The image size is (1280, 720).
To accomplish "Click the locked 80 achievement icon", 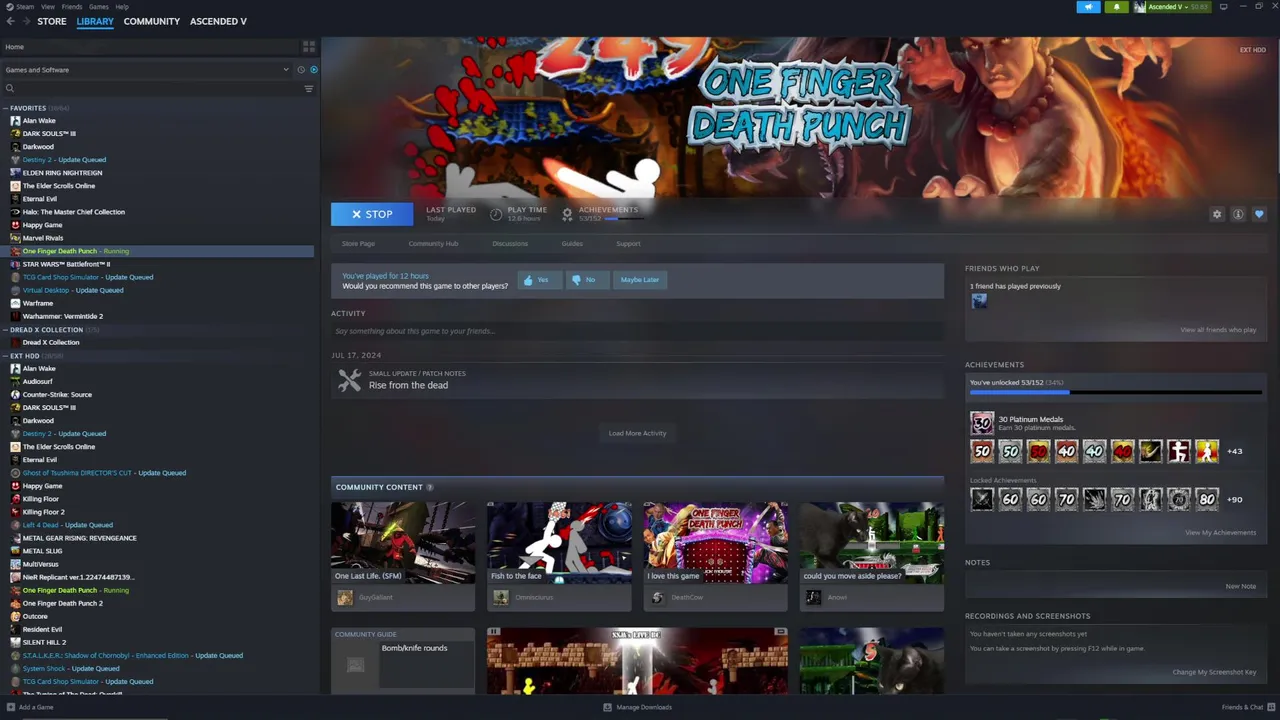I will point(1207,499).
